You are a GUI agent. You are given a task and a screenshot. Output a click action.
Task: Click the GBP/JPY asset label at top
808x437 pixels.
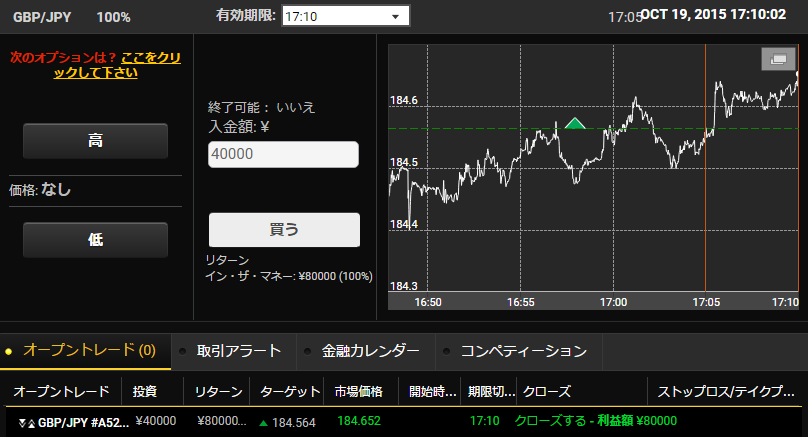point(42,18)
